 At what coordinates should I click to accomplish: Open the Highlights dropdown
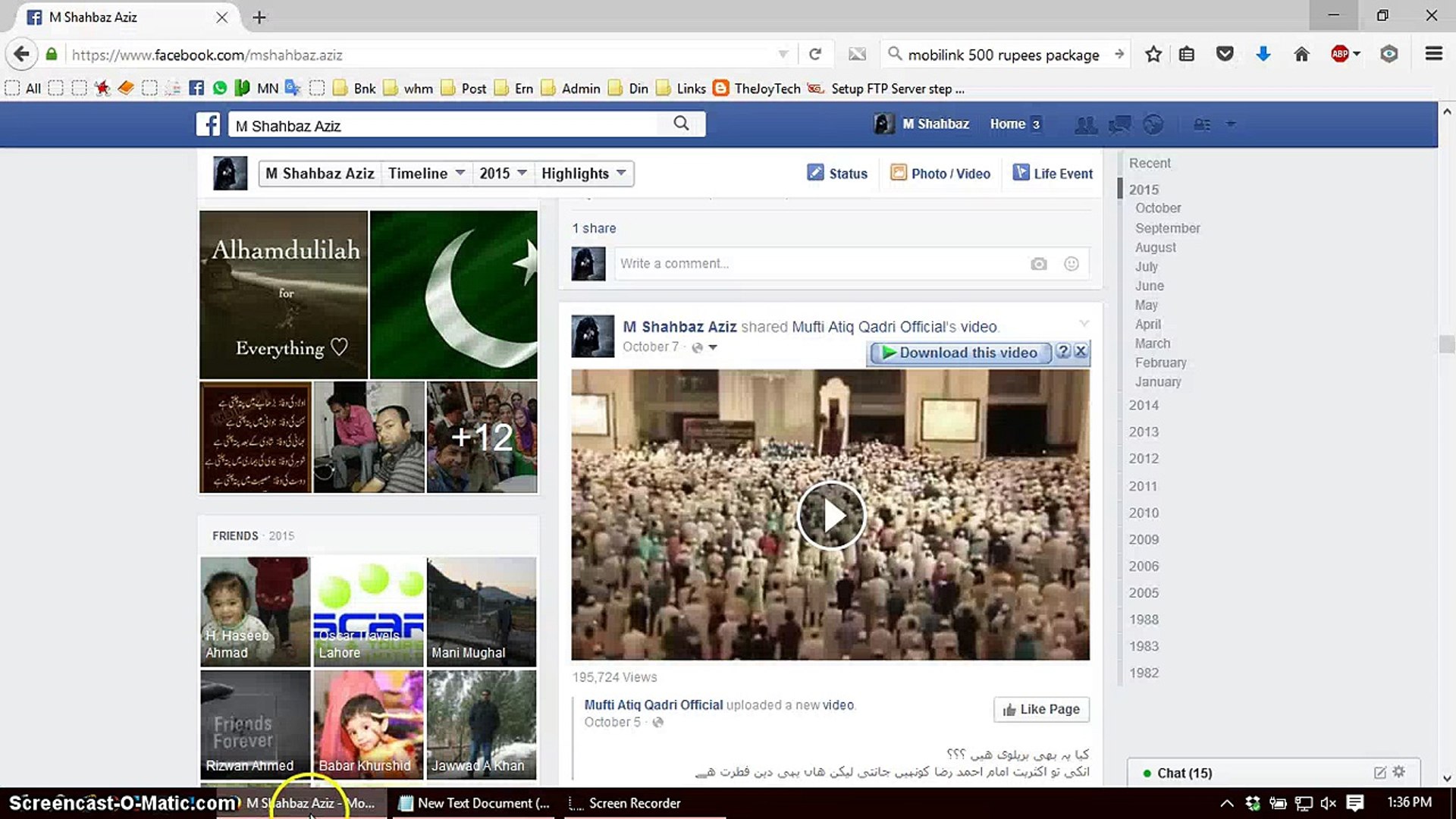point(583,173)
